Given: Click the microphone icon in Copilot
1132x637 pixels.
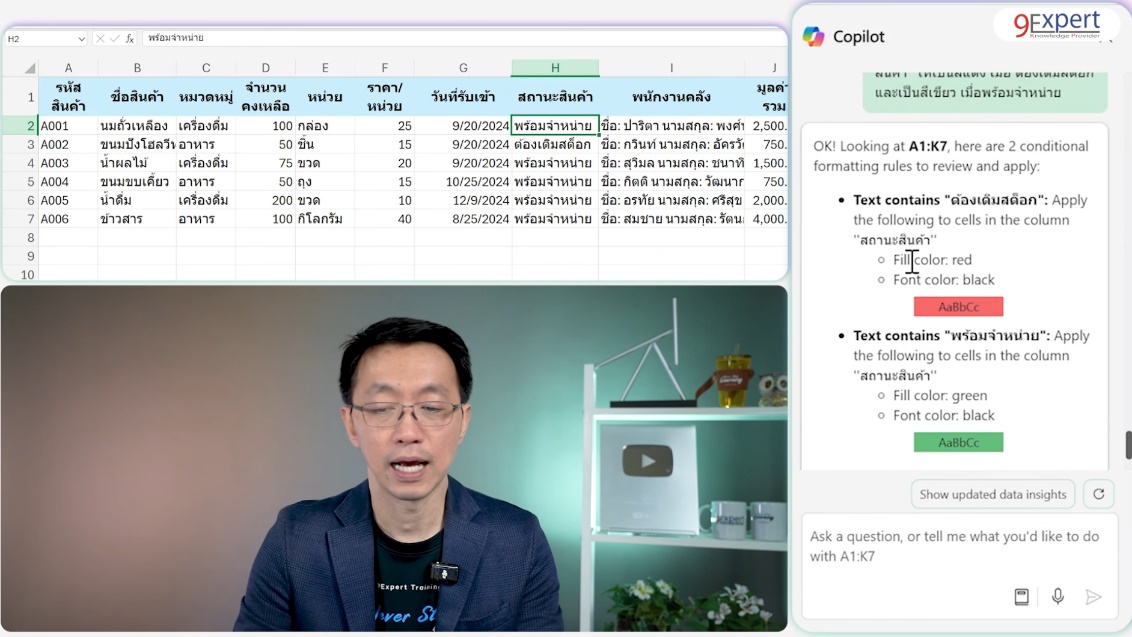Looking at the screenshot, I should (1057, 597).
